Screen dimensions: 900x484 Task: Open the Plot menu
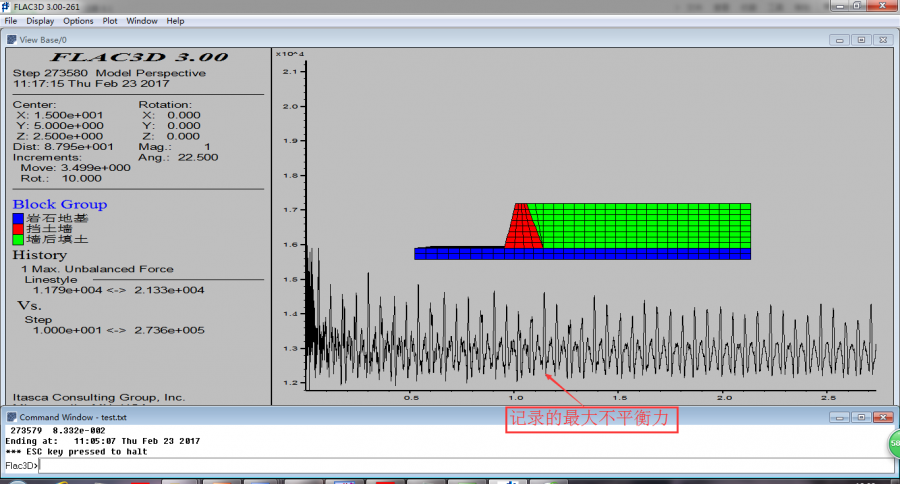[x=110, y=21]
